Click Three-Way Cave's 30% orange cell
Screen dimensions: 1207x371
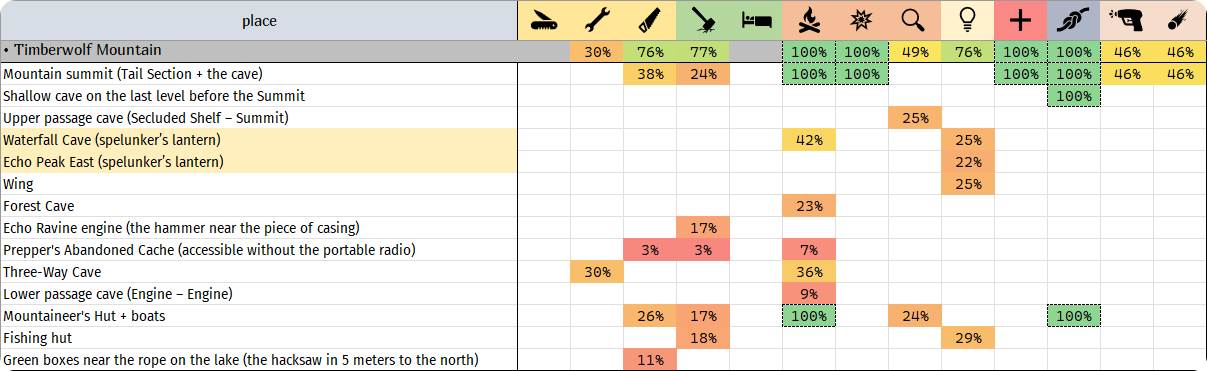[597, 272]
